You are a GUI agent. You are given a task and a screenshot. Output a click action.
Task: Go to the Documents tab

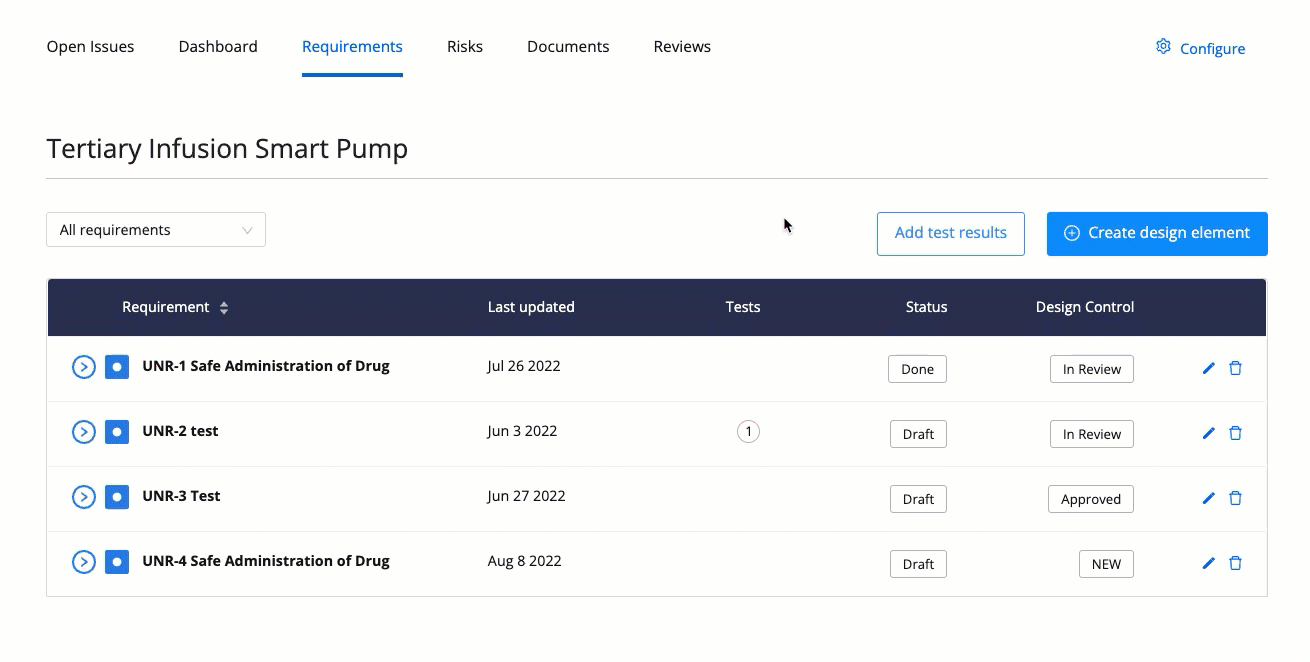[568, 47]
